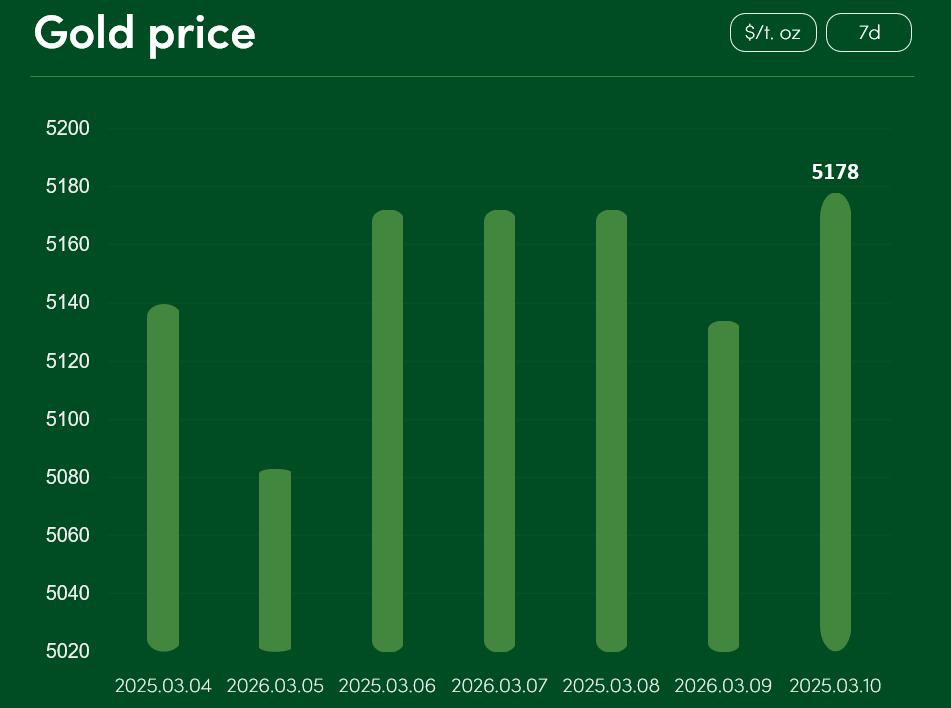Viewport: 951px width, 708px height.
Task: Select the 2025.03.06 date label
Action: click(387, 686)
